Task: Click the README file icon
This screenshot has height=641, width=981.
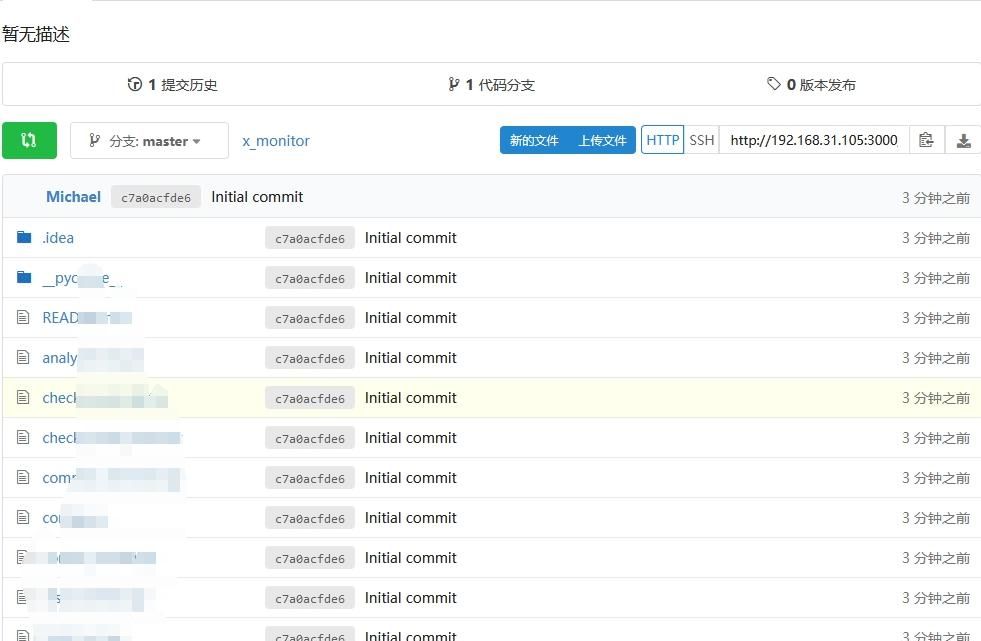Action: tap(24, 318)
